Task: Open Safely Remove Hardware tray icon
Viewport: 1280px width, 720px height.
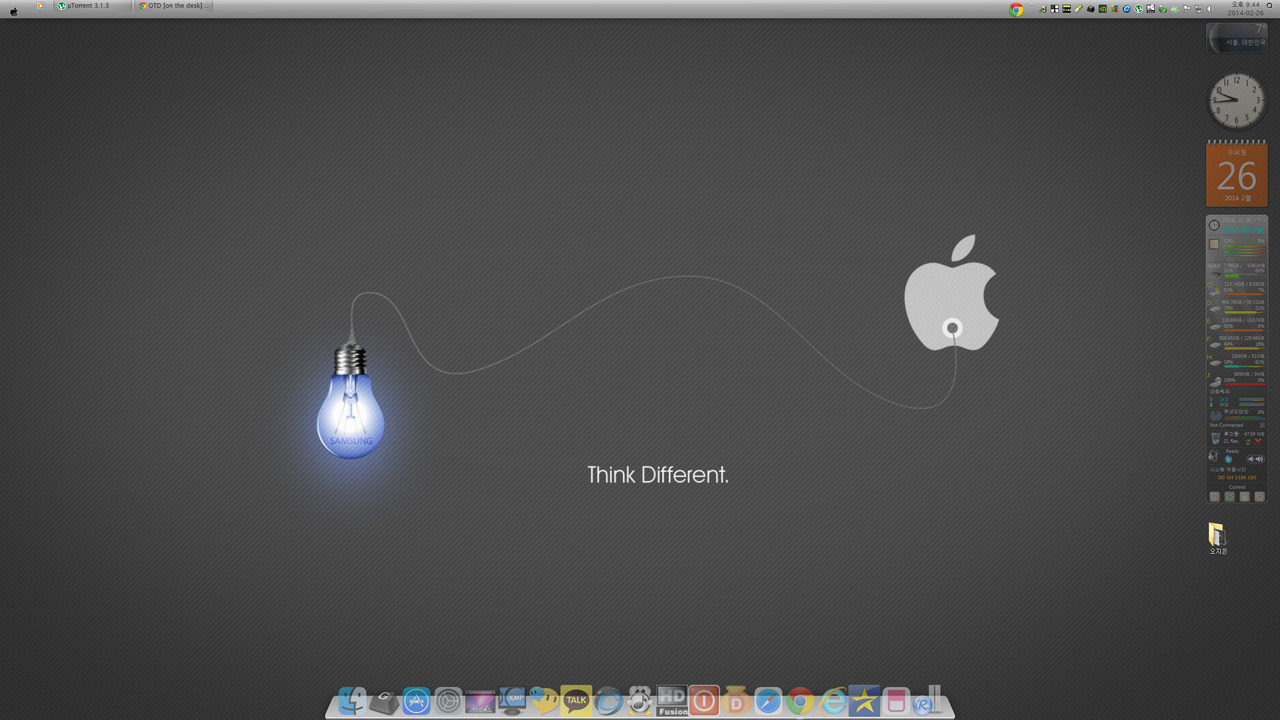Action: point(1163,9)
